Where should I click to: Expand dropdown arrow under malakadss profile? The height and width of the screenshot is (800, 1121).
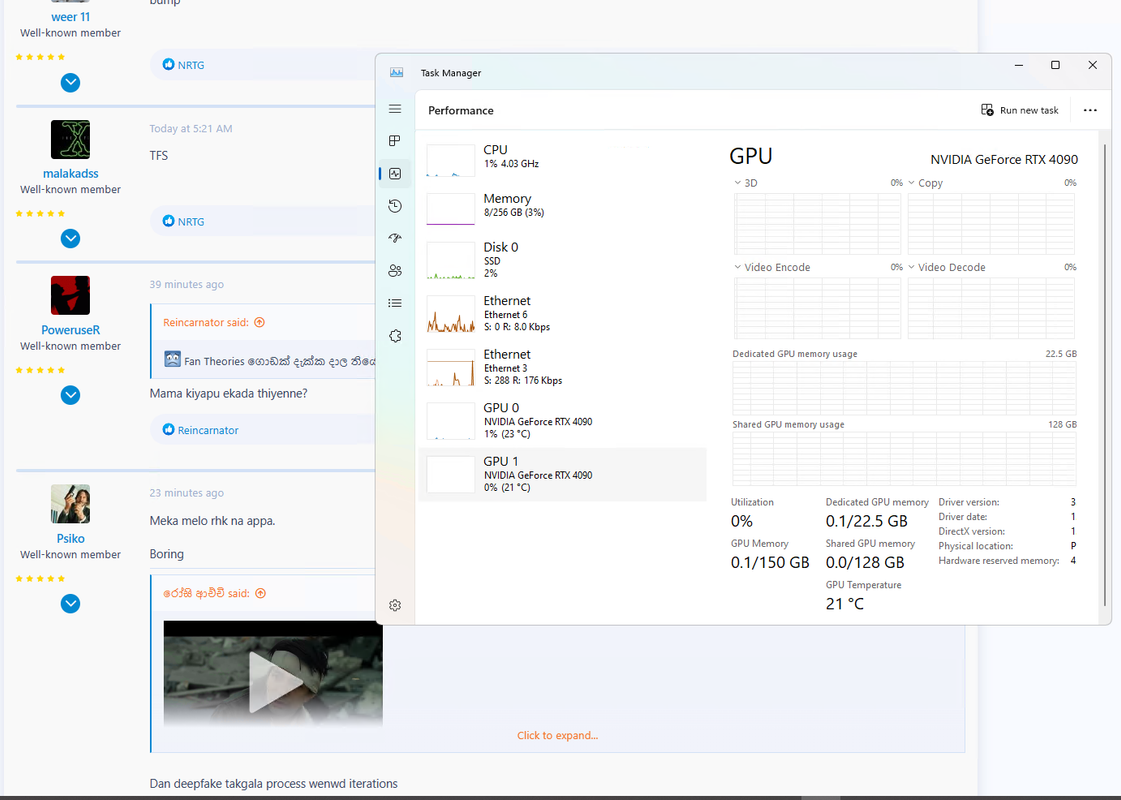[70, 238]
